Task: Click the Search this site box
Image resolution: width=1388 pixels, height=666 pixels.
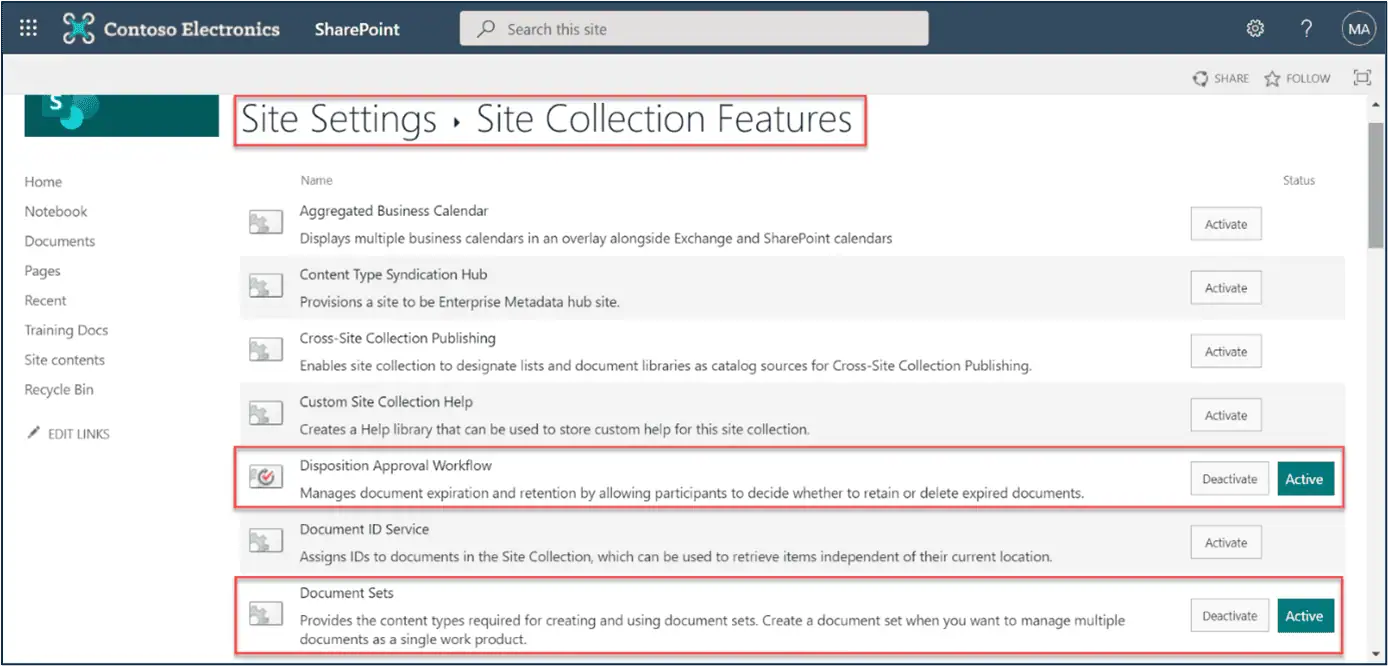Action: point(693,29)
